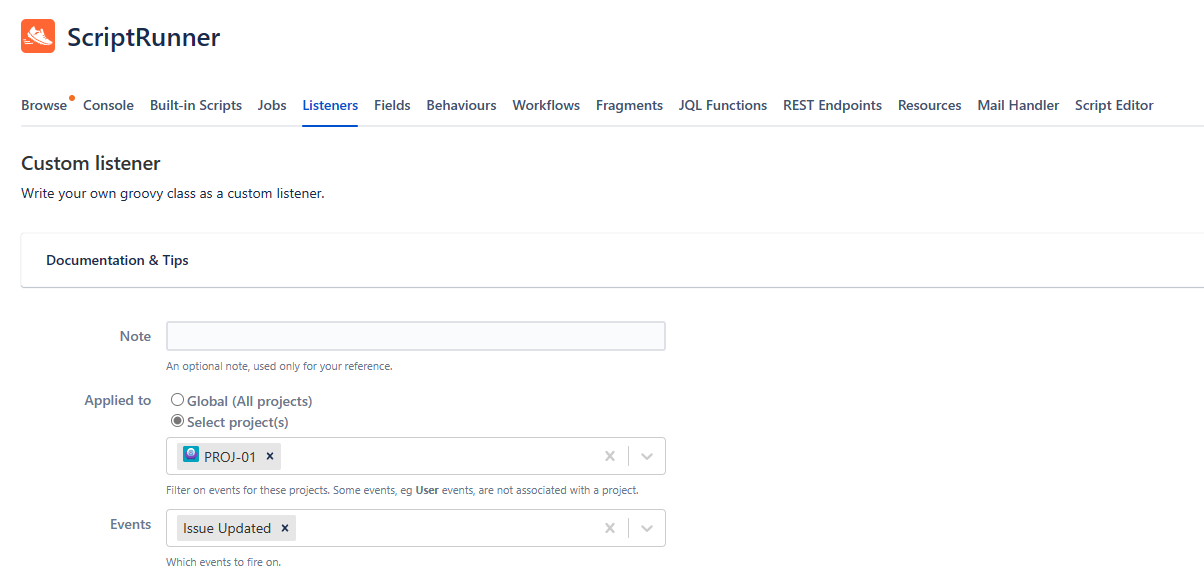This screenshot has width=1204, height=585.
Task: Focus the Note input field
Action: click(415, 336)
